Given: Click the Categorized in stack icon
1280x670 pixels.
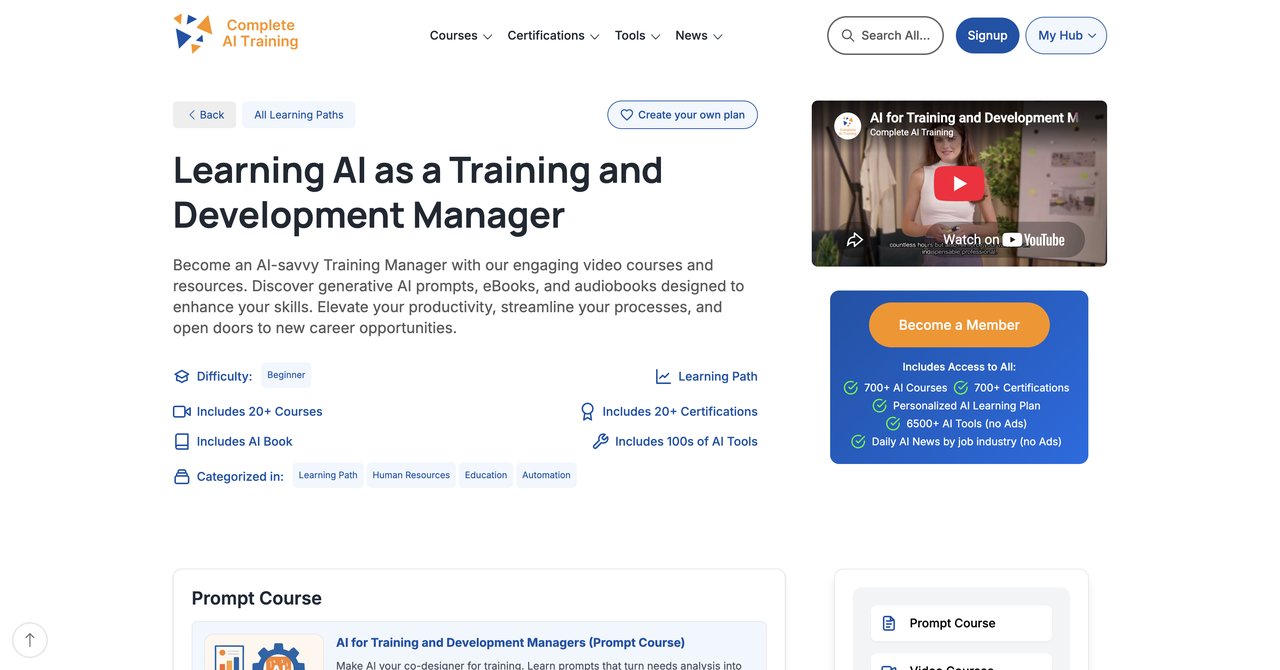Looking at the screenshot, I should (x=181, y=477).
